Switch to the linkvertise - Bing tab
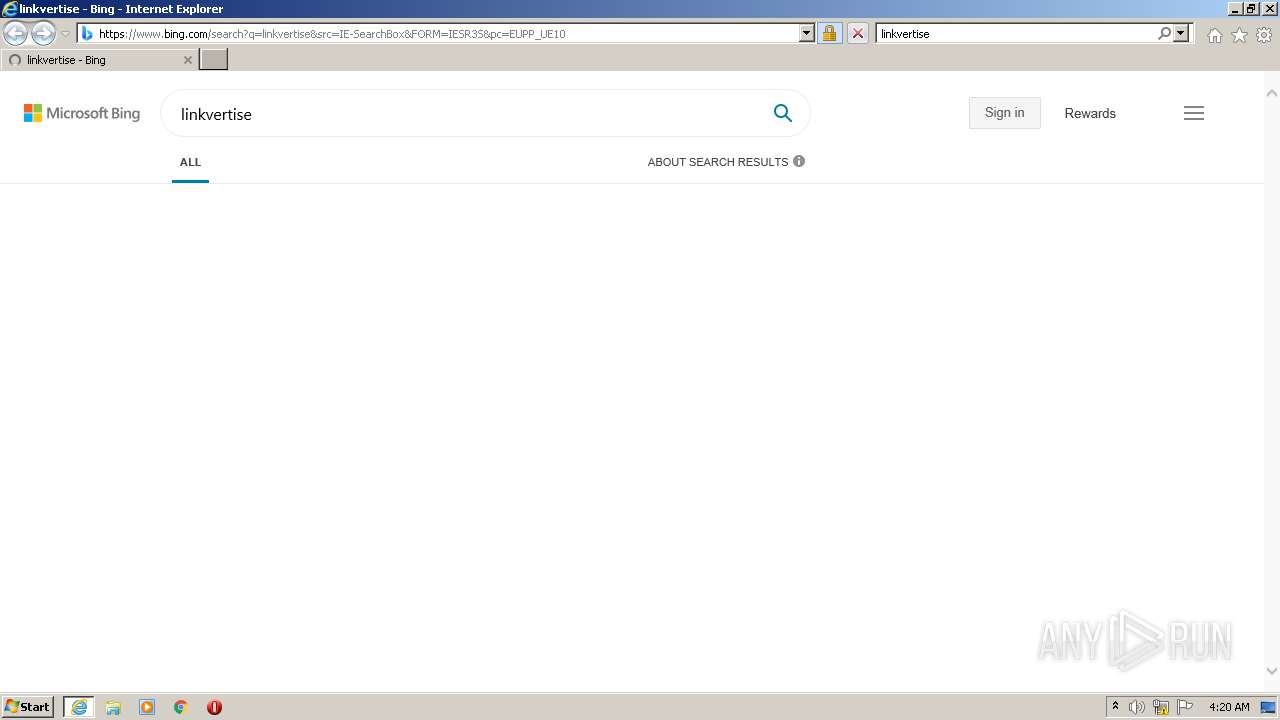 coord(99,60)
